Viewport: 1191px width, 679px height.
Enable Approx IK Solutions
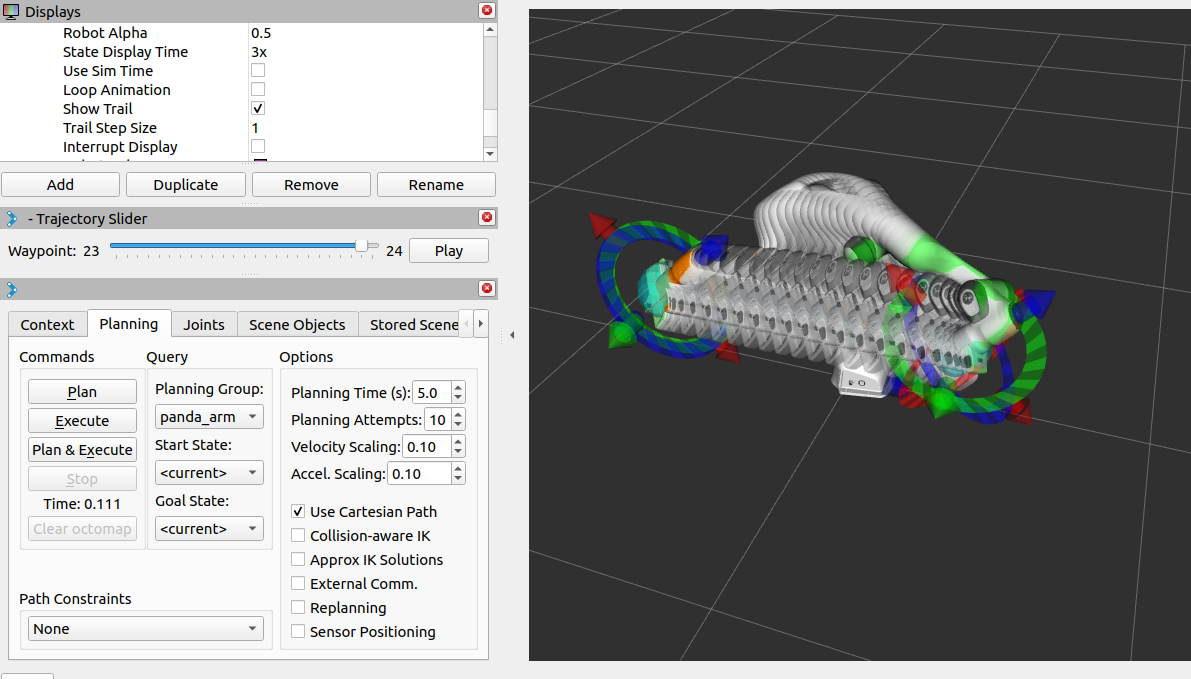(299, 560)
